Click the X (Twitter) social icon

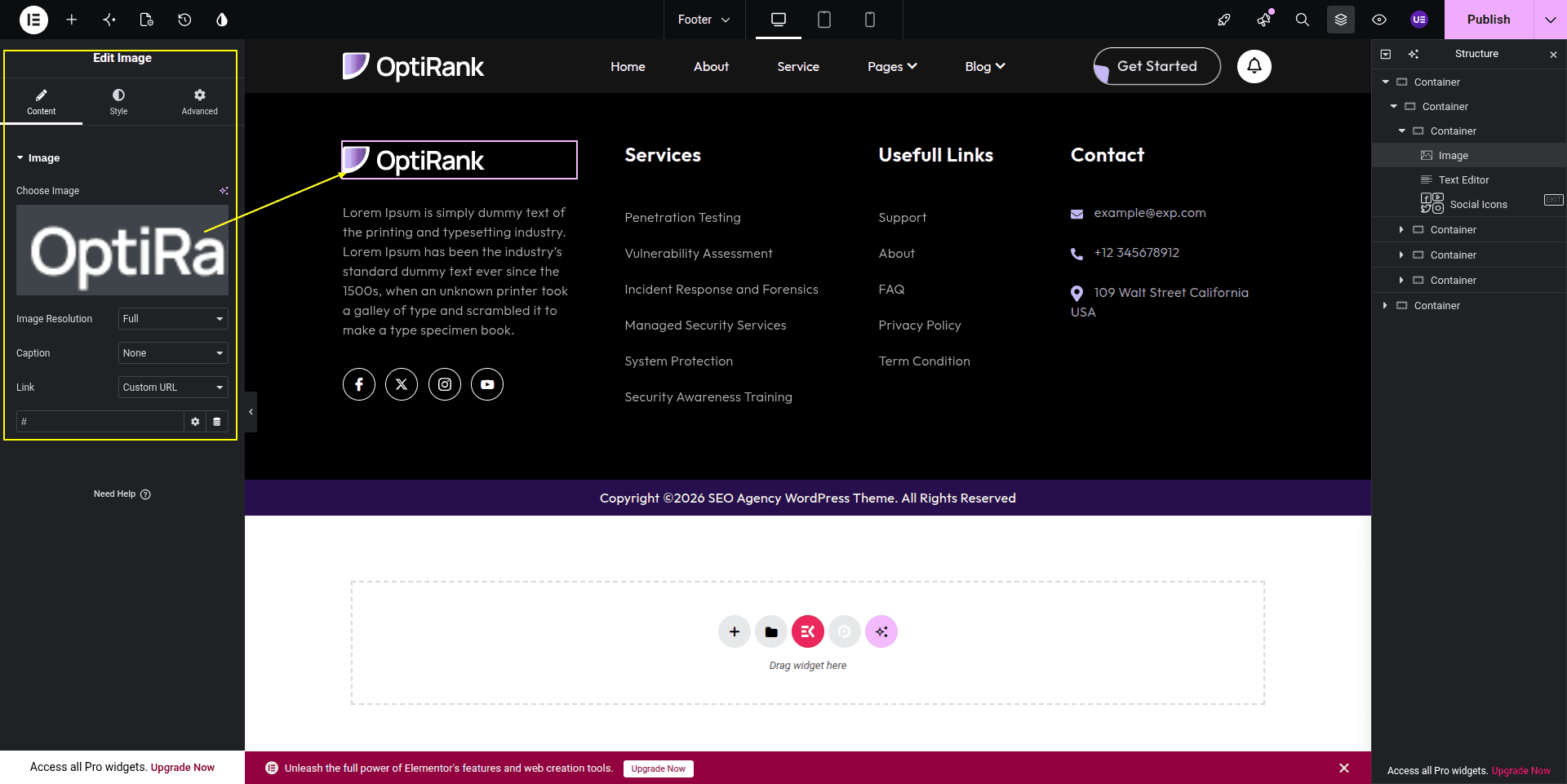[402, 384]
